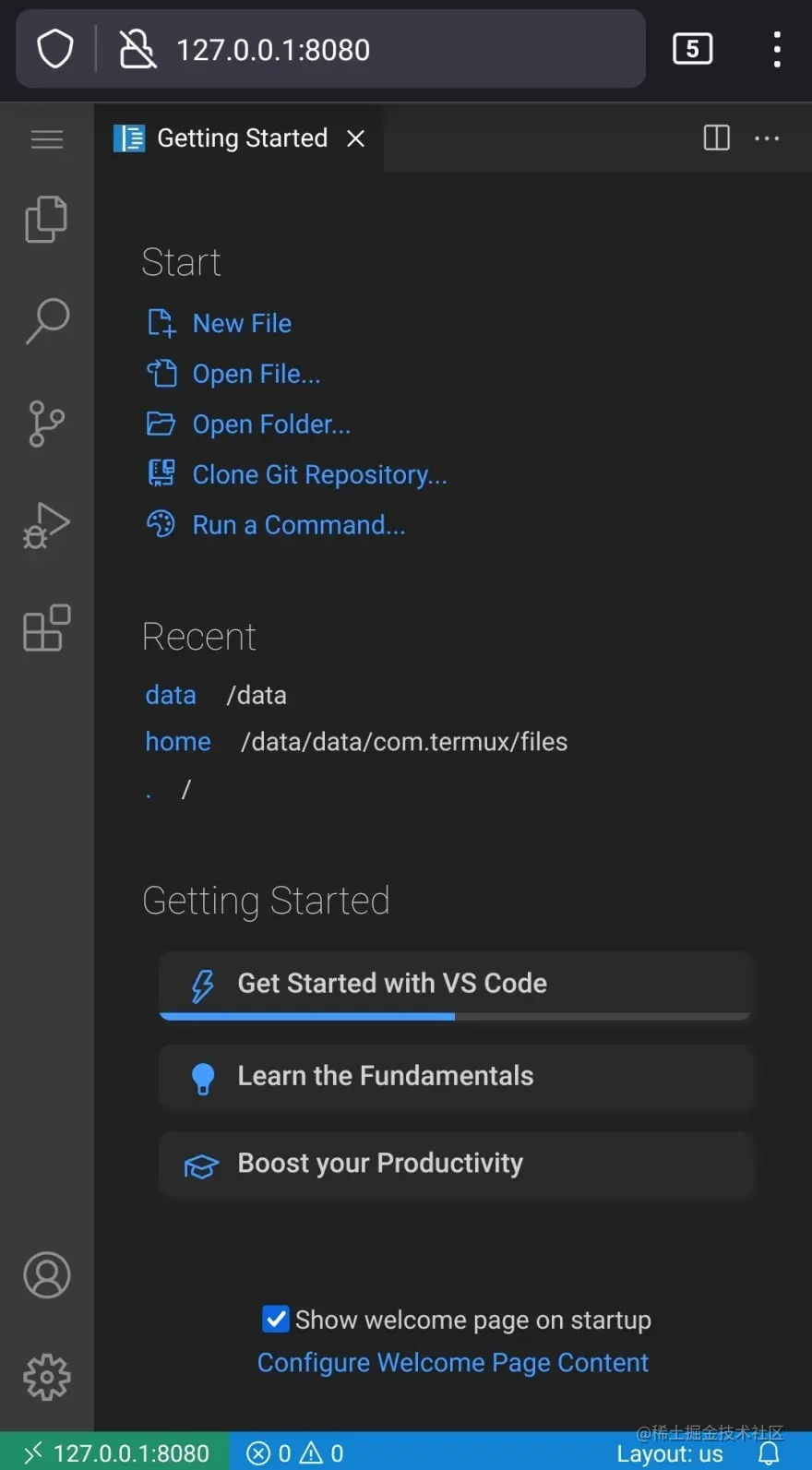The height and width of the screenshot is (1470, 812).
Task: Open Boost your Productivity walkthrough
Action: [455, 1165]
